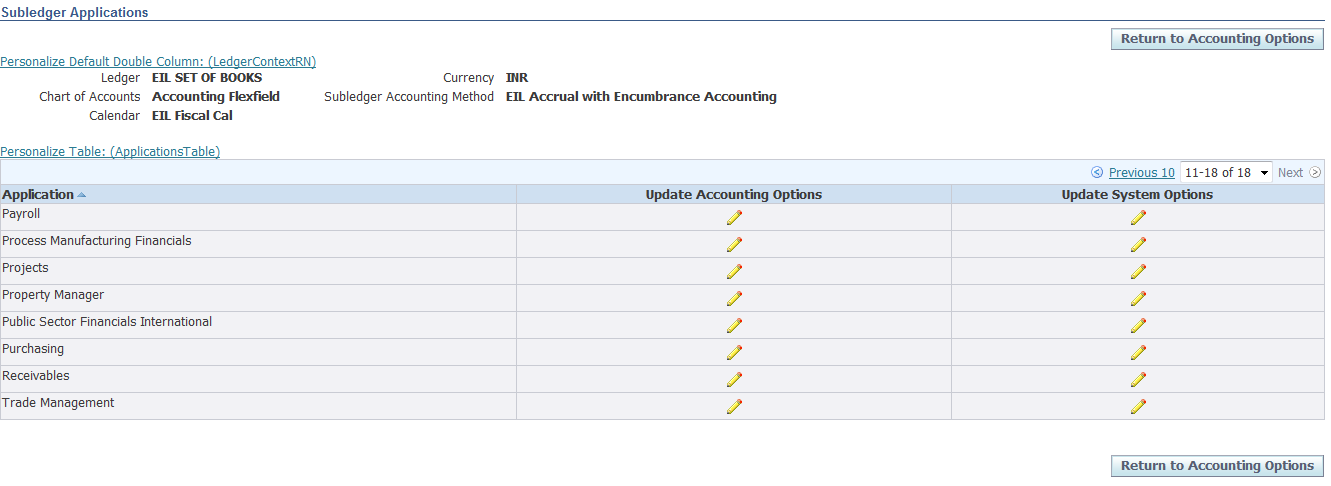Edit system options for Trade Management
1331x486 pixels.
[x=1138, y=406]
